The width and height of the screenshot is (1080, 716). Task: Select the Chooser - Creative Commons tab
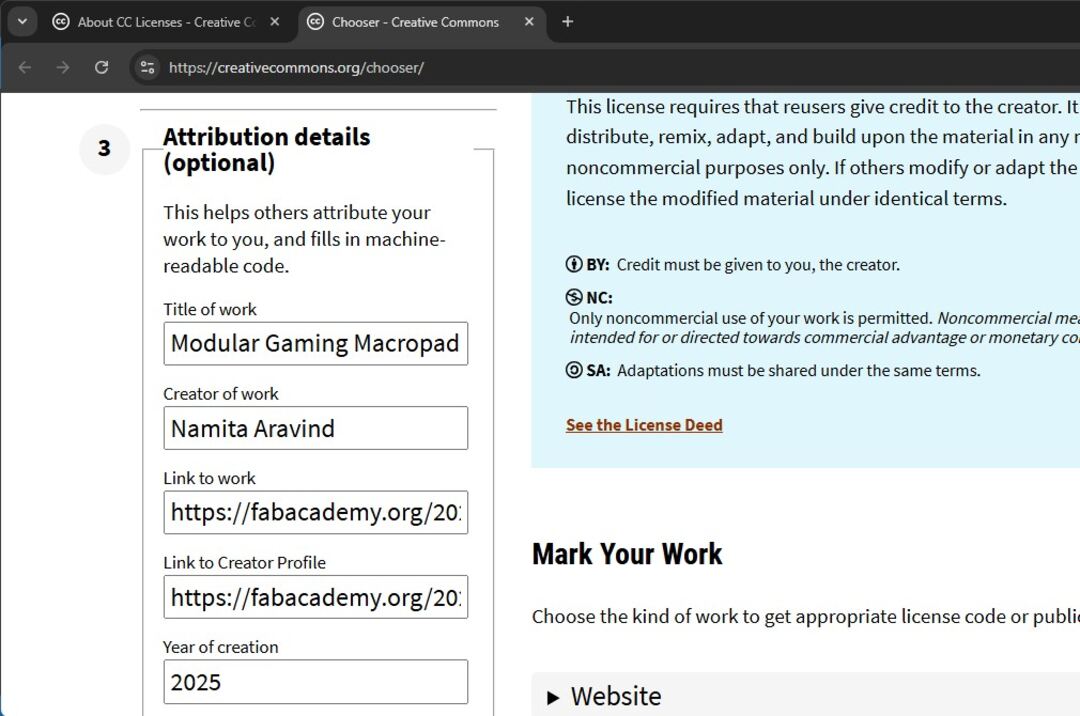422,22
